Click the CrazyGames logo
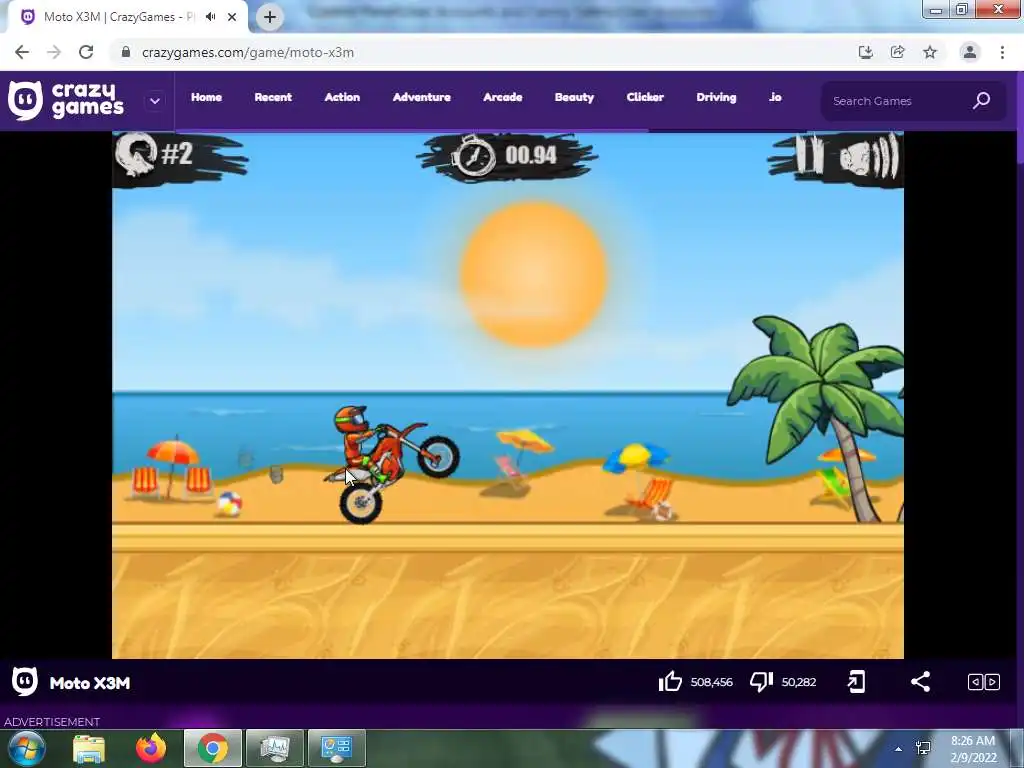Image resolution: width=1024 pixels, height=768 pixels. click(x=65, y=101)
